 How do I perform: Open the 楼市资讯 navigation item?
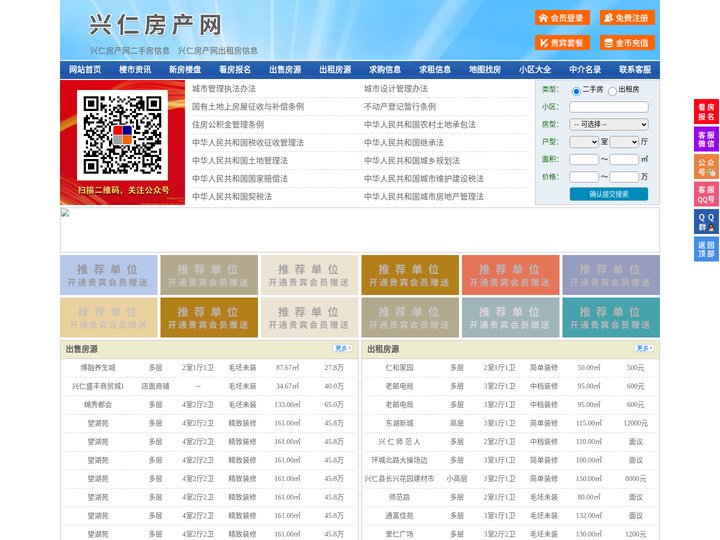(x=135, y=69)
